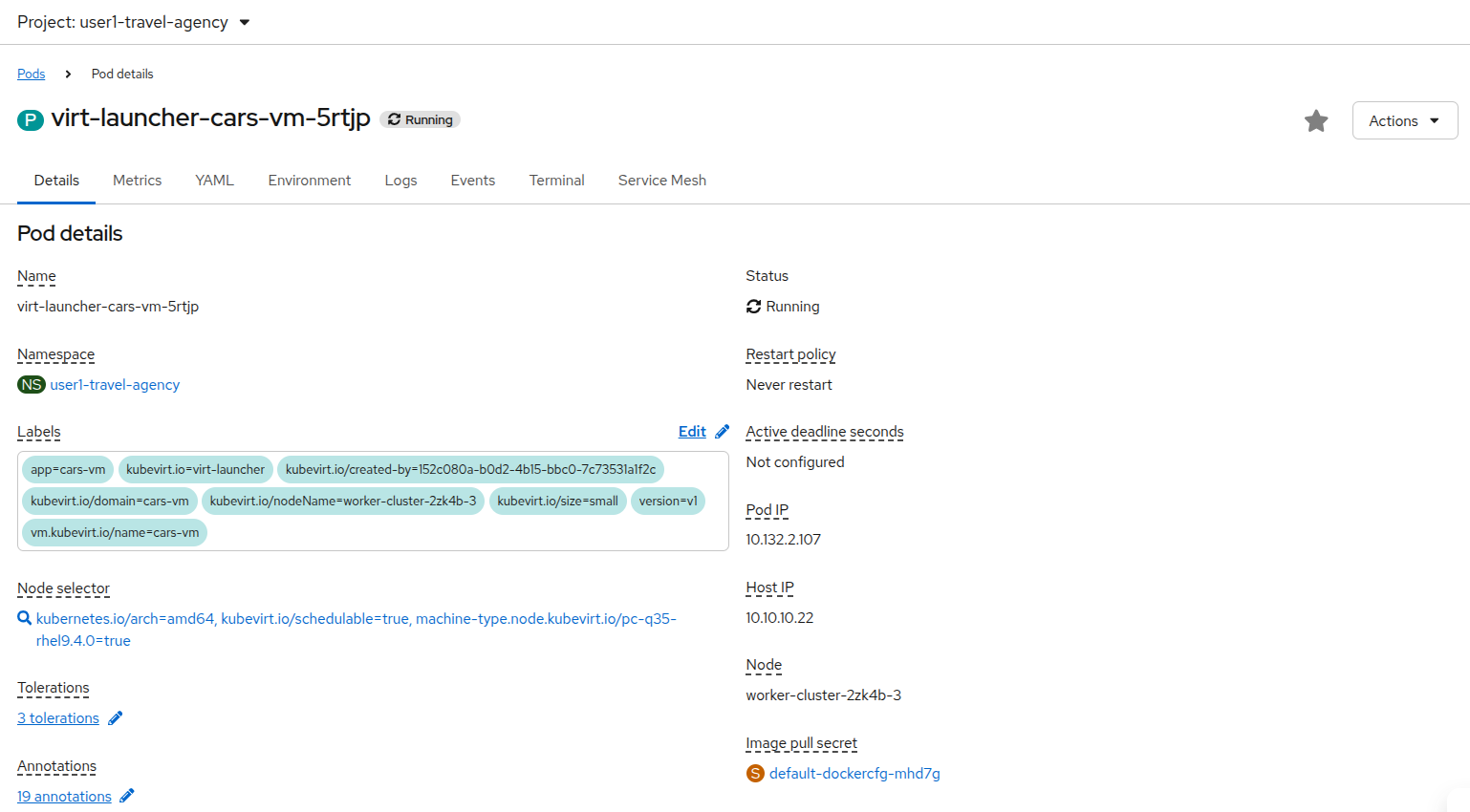Image resolution: width=1470 pixels, height=812 pixels.
Task: Go back to Pods breadcrumb link
Action: coord(31,74)
